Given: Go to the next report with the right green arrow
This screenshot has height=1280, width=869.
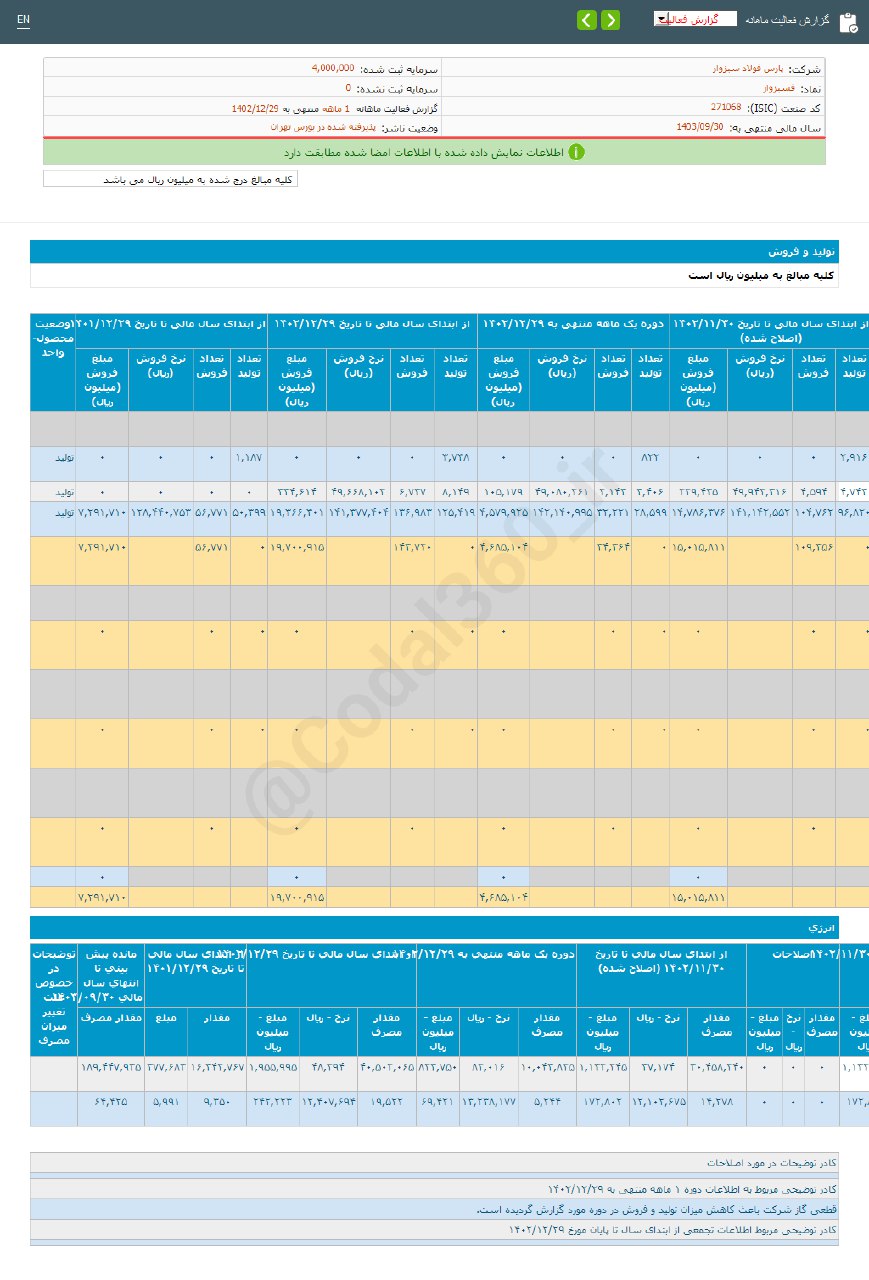Looking at the screenshot, I should click(610, 20).
